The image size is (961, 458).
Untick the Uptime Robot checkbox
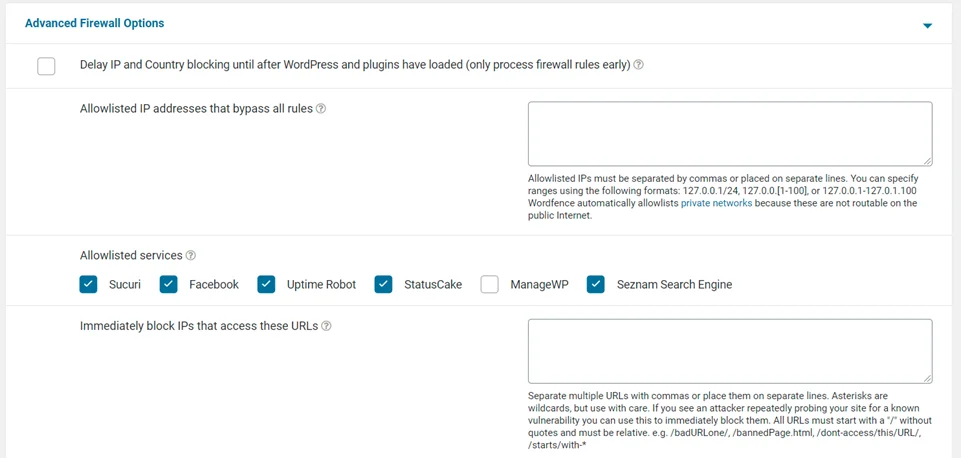pos(266,285)
